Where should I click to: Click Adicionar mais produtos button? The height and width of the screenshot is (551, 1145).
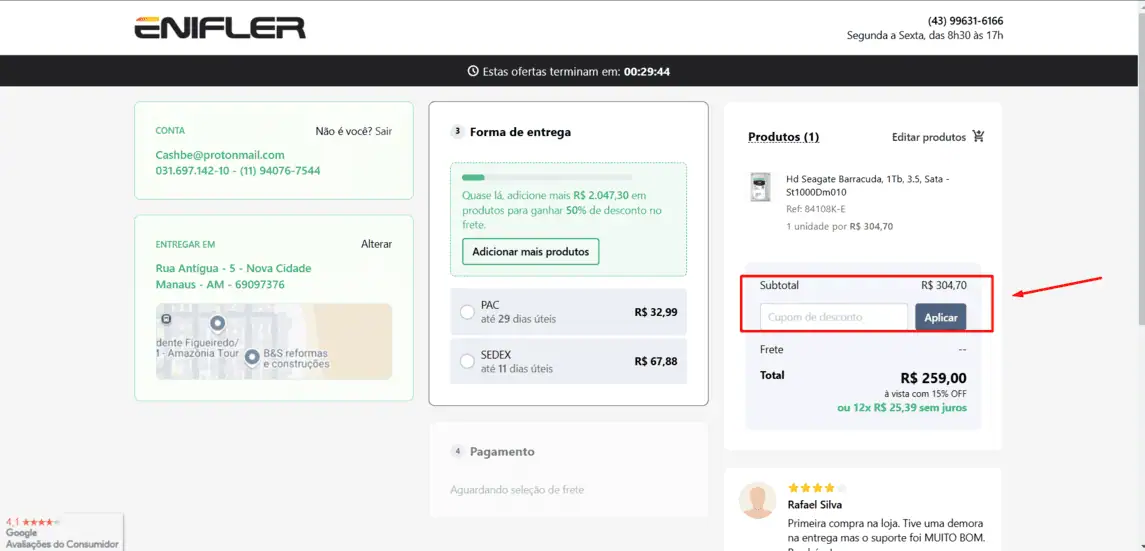[530, 252]
